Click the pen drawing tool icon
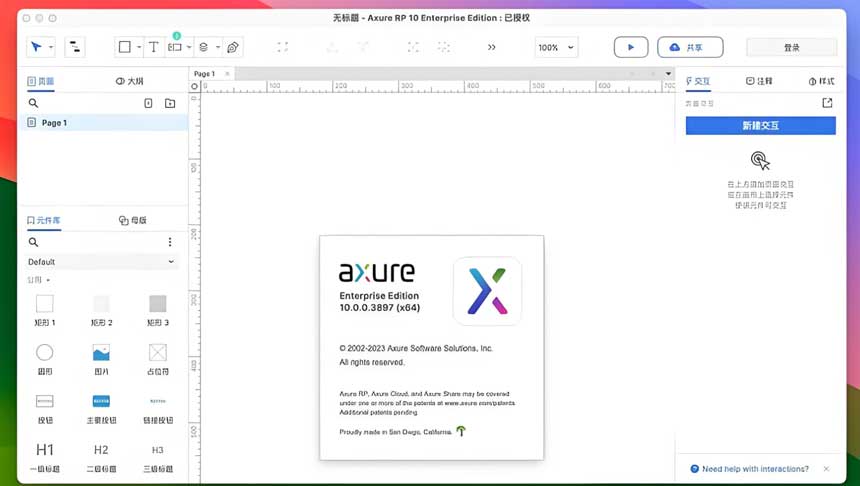This screenshot has height=486, width=860. 233,47
